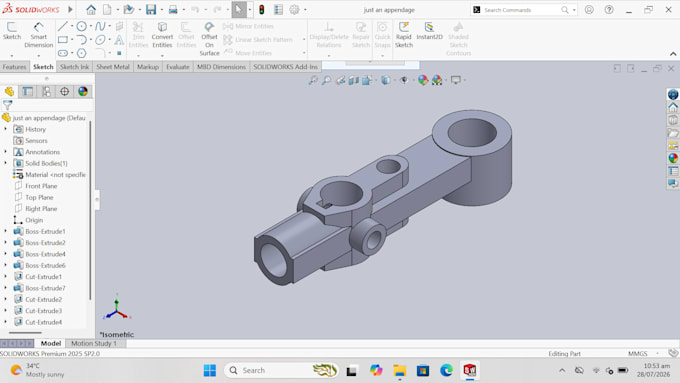Expand the Annotations tree node

(6, 152)
